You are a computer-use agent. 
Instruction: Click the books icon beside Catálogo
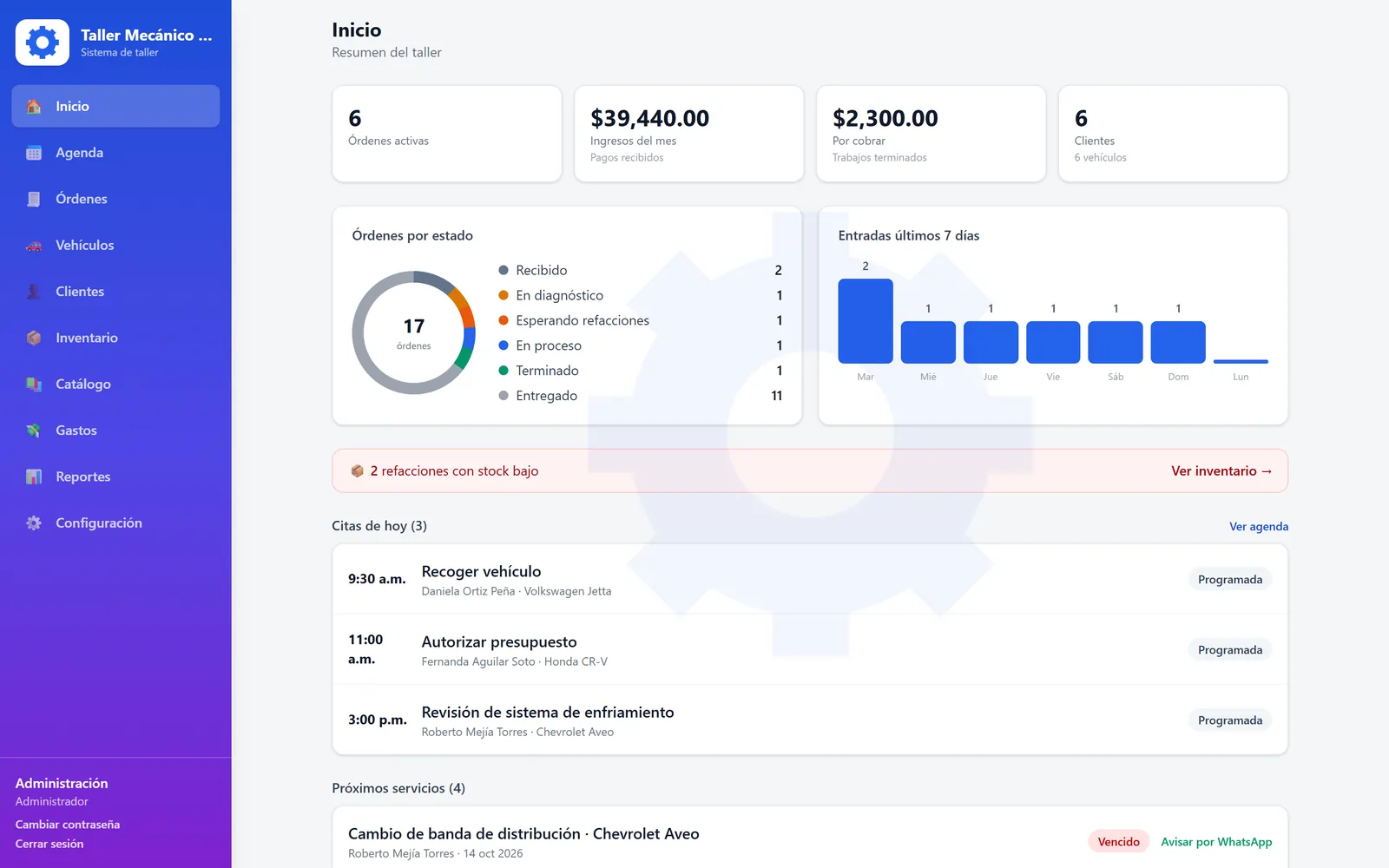click(34, 385)
